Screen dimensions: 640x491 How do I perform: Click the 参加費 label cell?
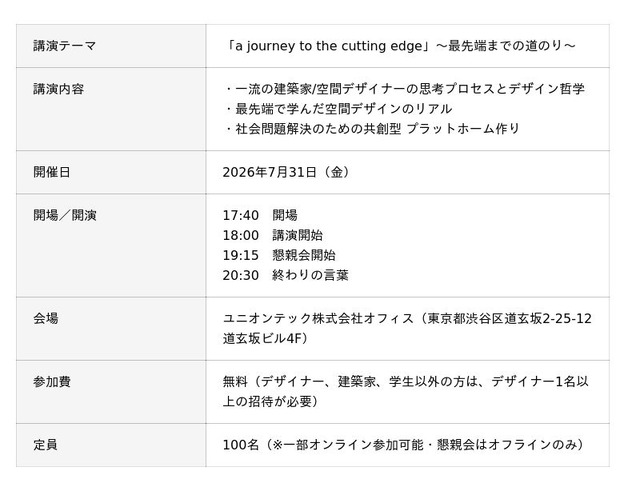111,392
